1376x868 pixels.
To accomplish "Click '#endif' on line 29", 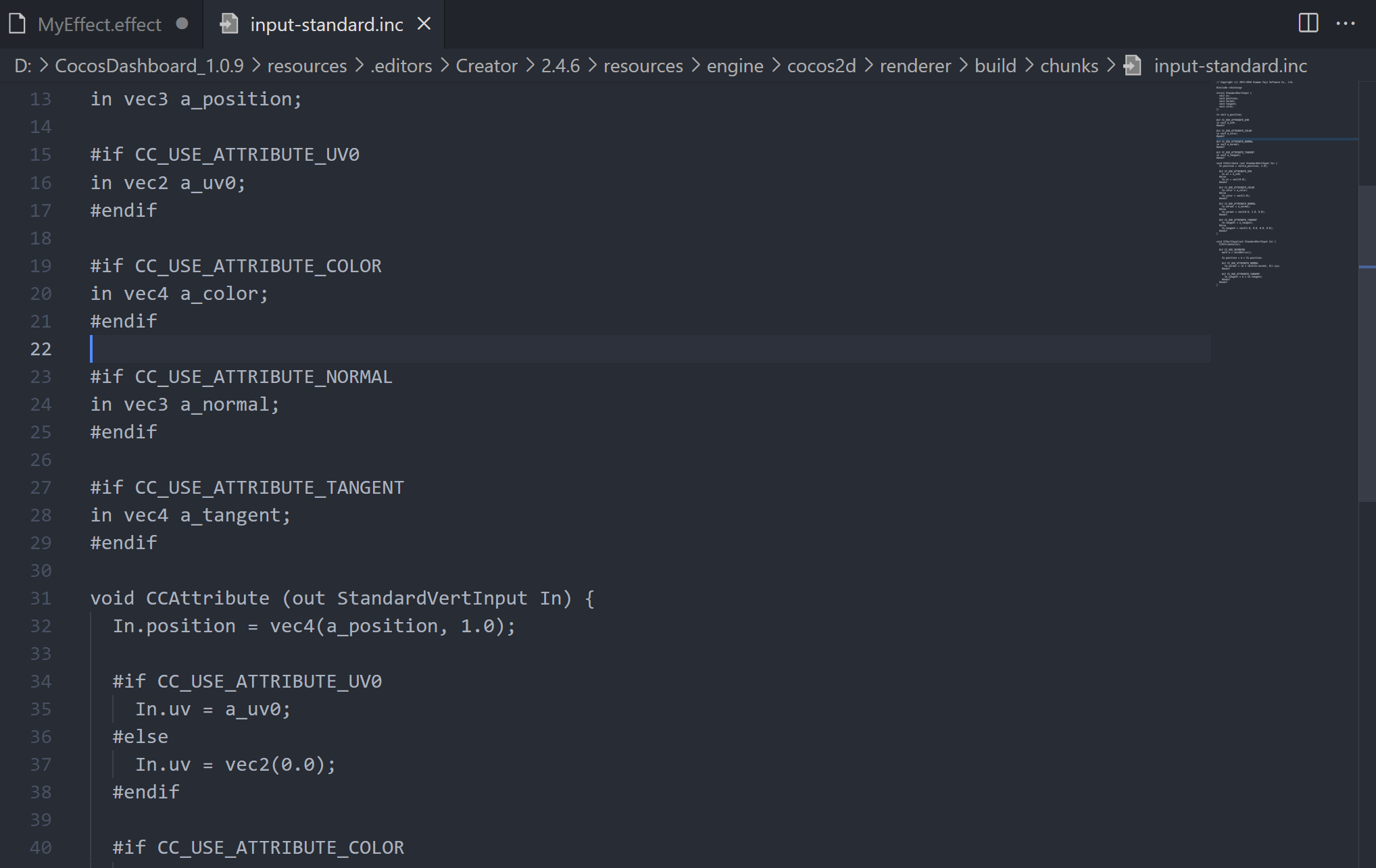I will (124, 542).
